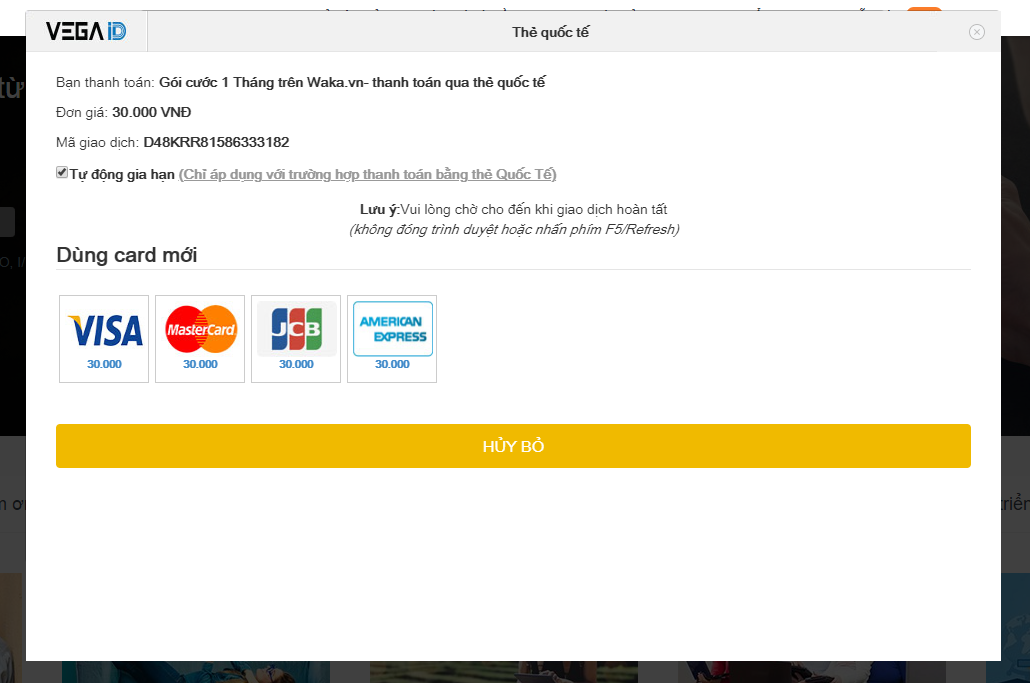This screenshot has height=683, width=1030.
Task: Uncheck the Tự động gia hạn checkbox
Action: click(62, 173)
